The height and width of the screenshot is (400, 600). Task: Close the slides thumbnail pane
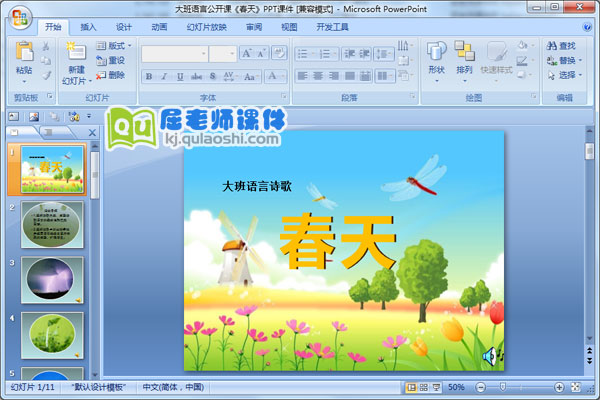point(92,133)
